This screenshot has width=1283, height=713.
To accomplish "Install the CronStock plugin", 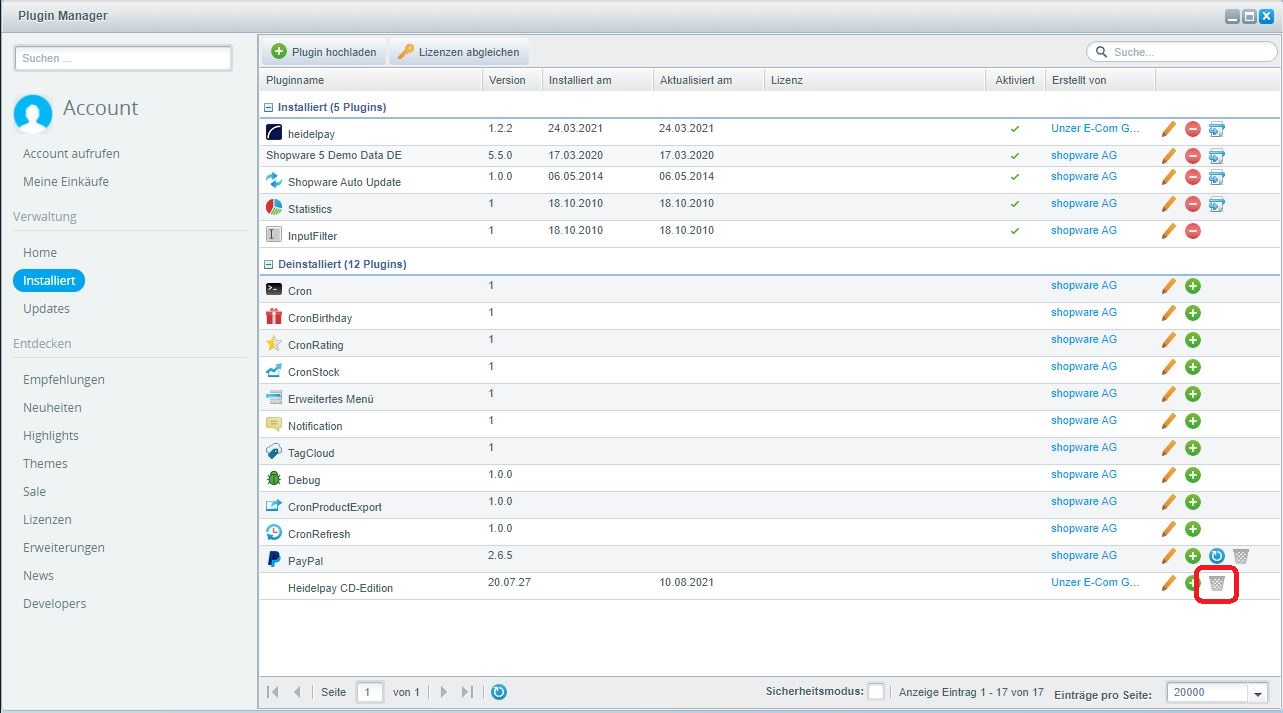I will click(1192, 367).
